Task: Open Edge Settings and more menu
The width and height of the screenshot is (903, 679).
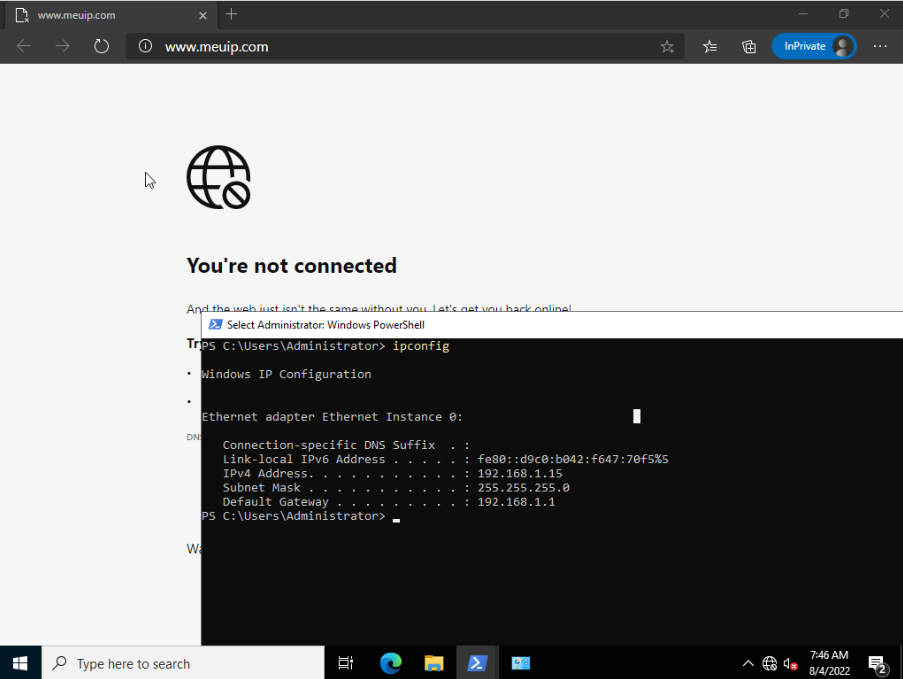Action: pyautogui.click(x=879, y=46)
